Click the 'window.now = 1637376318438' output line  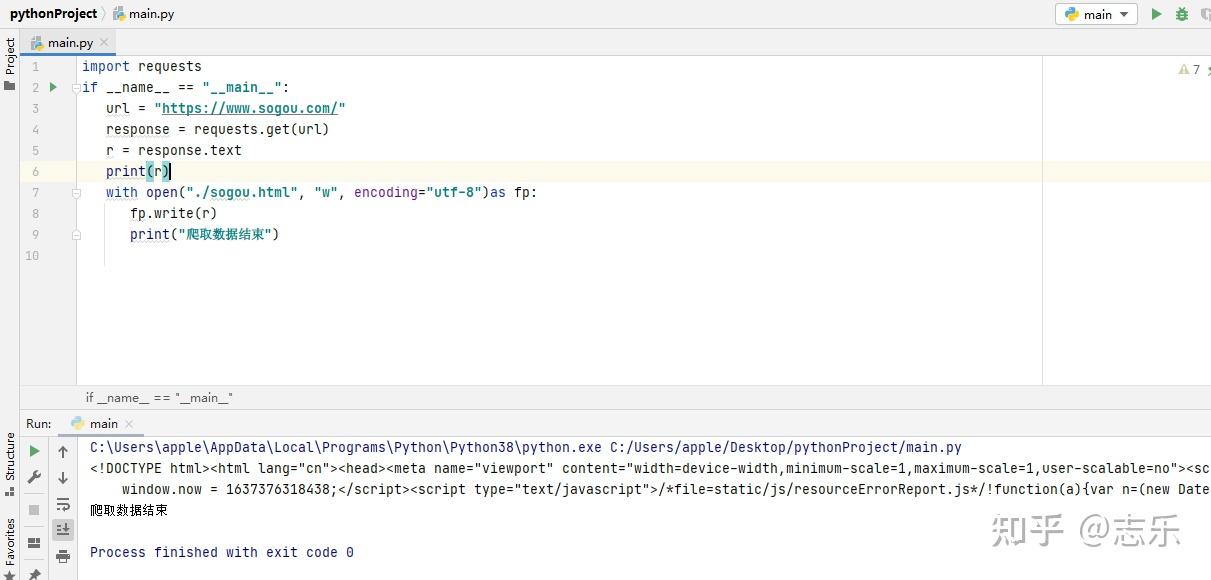tap(666, 489)
